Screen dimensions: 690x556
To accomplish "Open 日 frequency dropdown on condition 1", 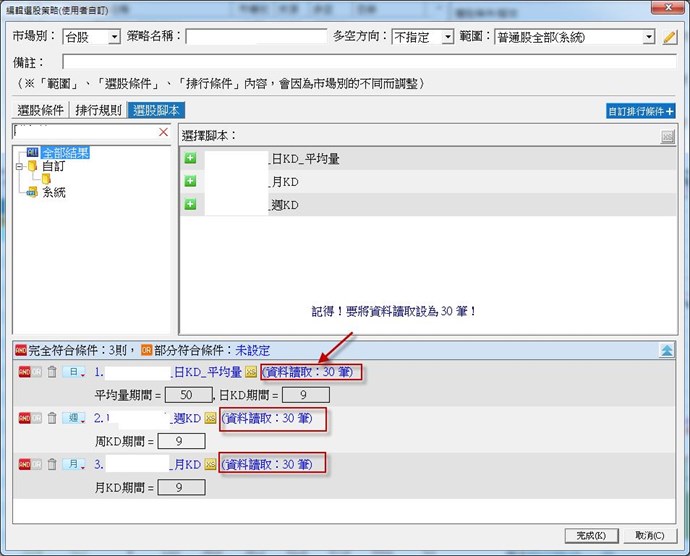I will [76, 372].
